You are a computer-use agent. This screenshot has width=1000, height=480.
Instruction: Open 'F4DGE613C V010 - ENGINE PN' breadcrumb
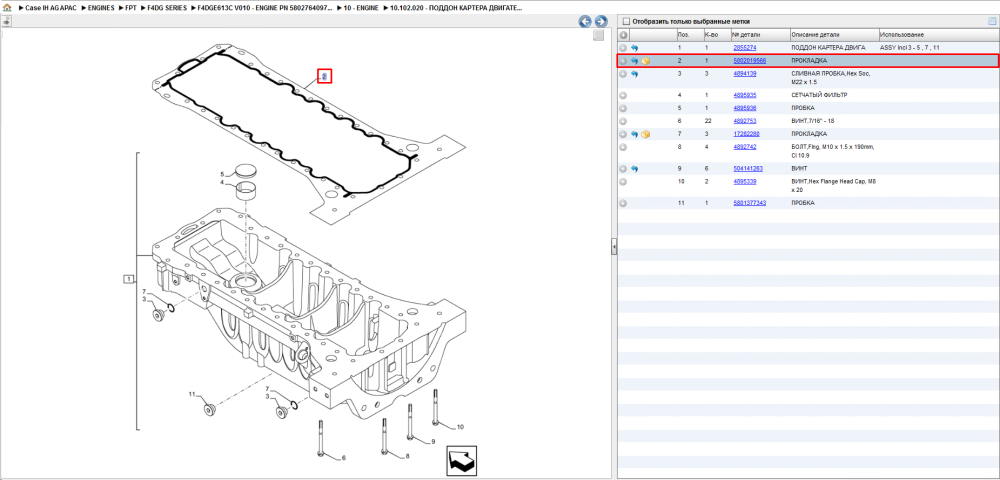coord(265,10)
